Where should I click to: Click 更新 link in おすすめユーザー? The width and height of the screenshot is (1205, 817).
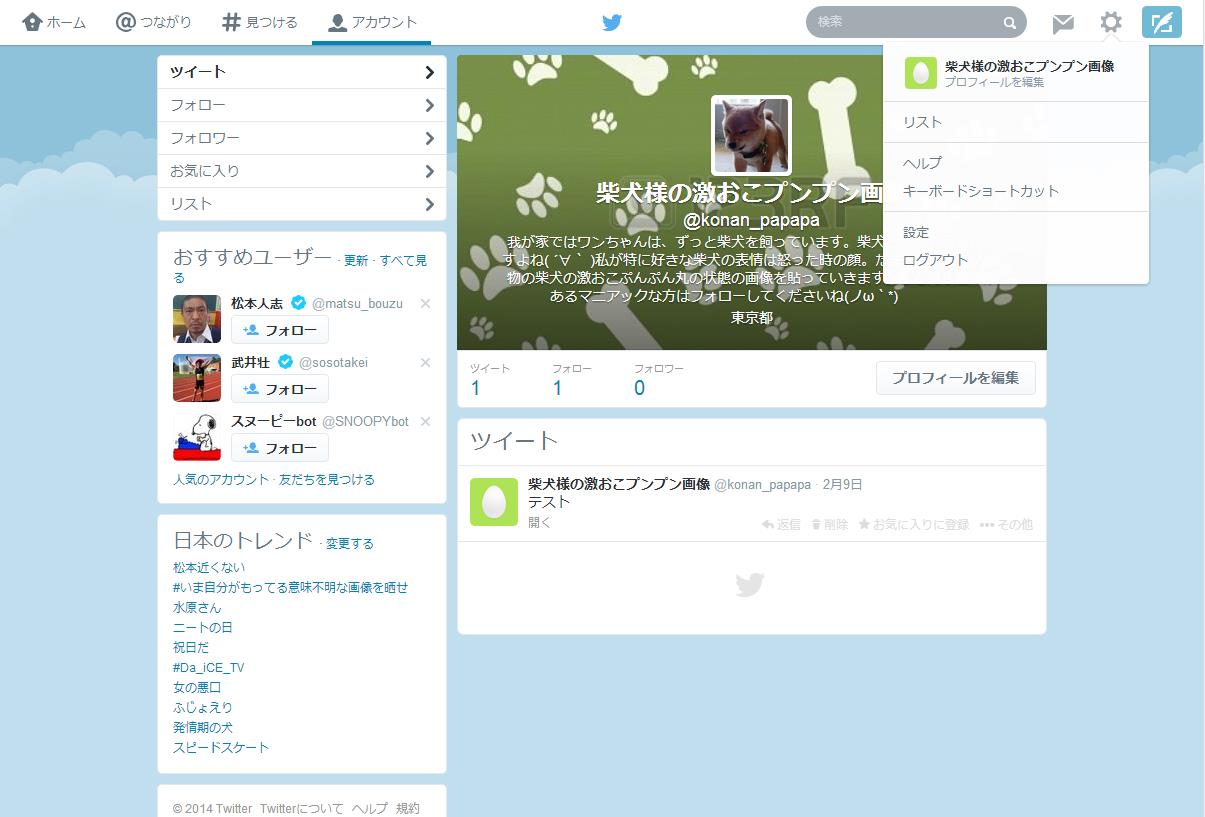pyautogui.click(x=356, y=261)
